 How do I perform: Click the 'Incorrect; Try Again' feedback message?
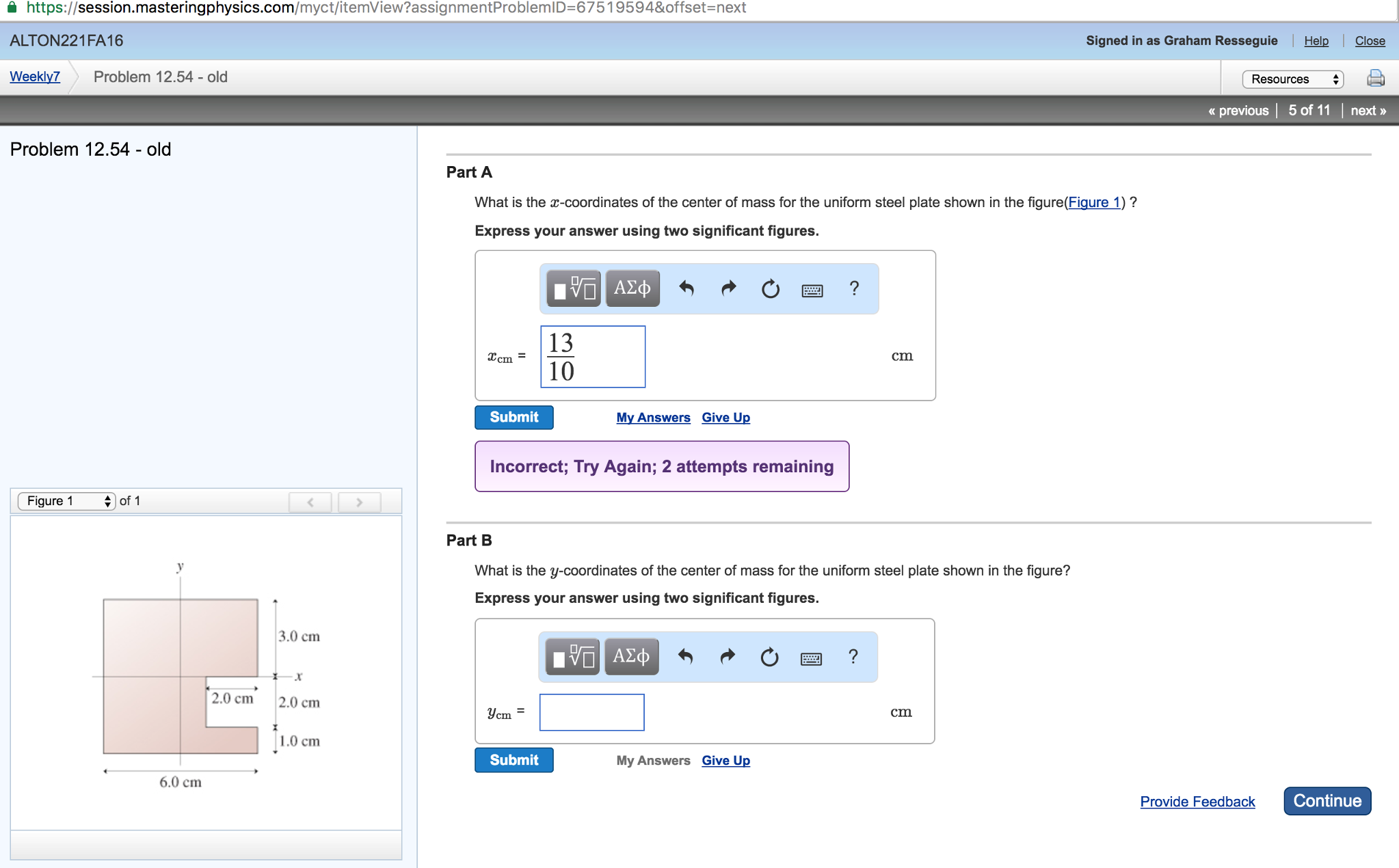[x=662, y=467]
